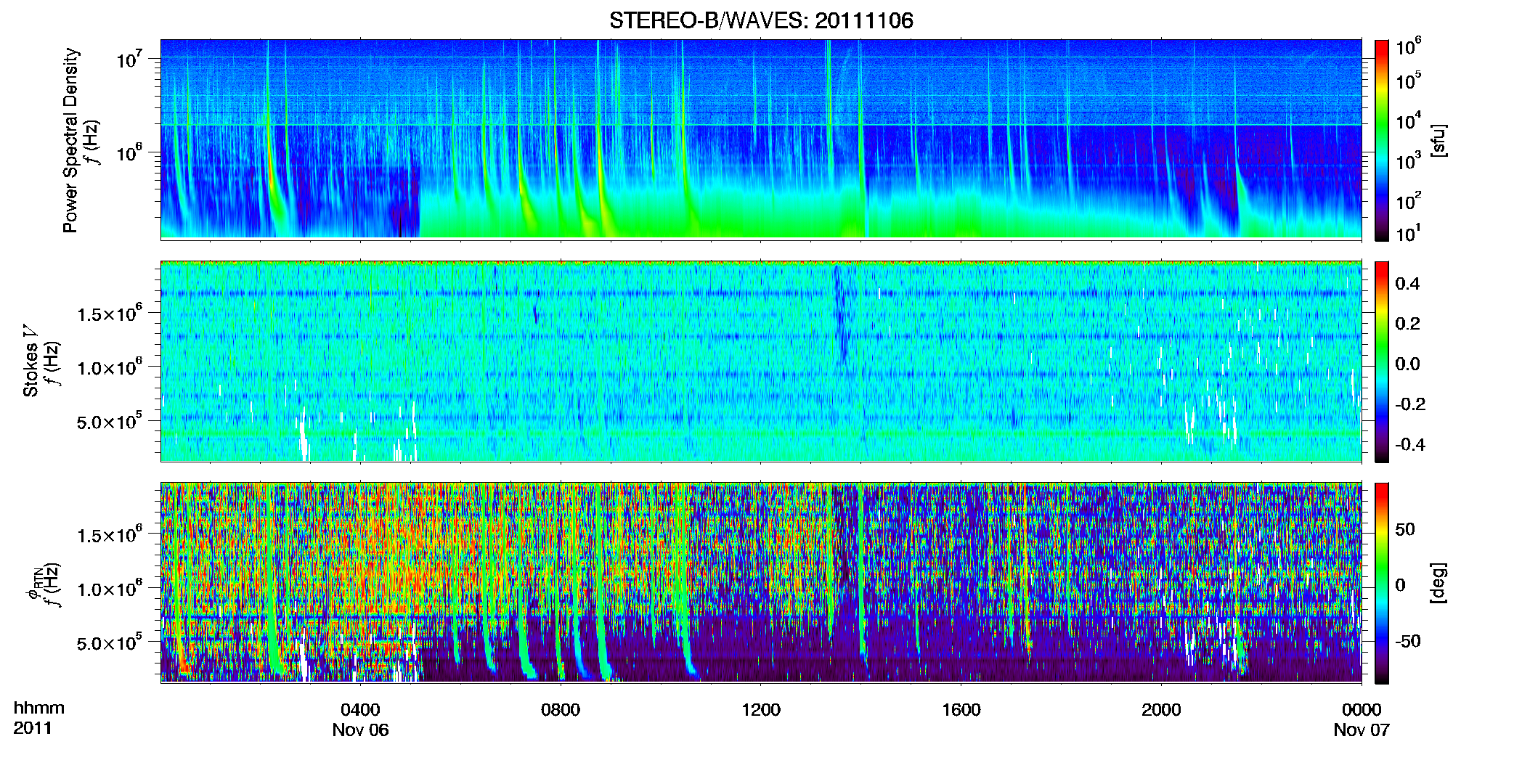The width and height of the screenshot is (1522, 784).
Task: Click the 1.5×10^6 tick on the Stokes V panel
Action: tap(110, 314)
